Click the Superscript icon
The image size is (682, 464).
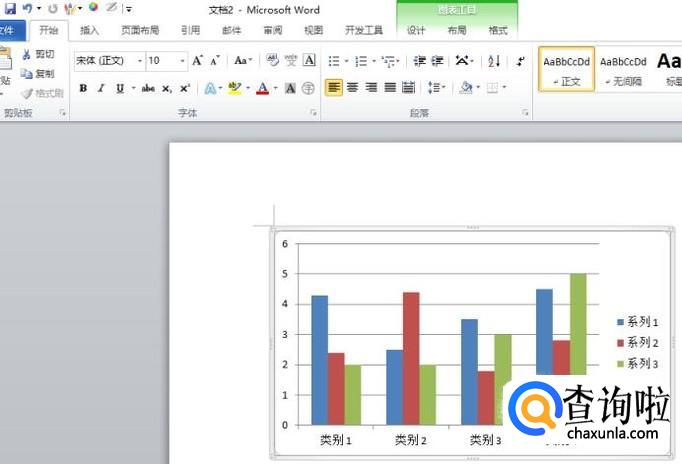[x=185, y=89]
